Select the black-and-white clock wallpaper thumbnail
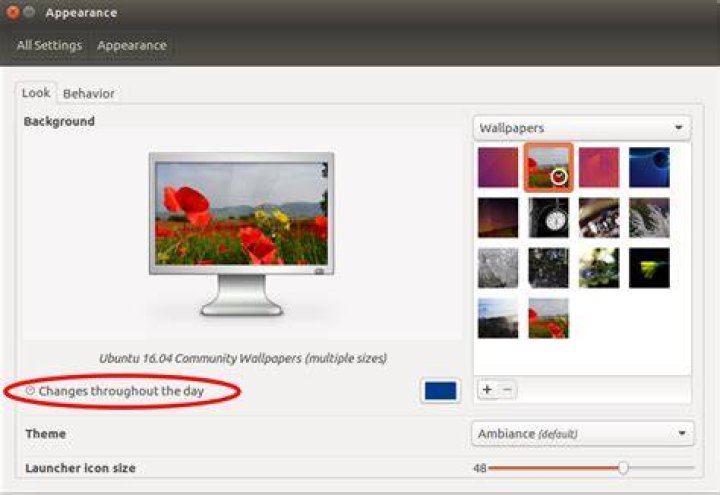The width and height of the screenshot is (720, 495). point(548,218)
